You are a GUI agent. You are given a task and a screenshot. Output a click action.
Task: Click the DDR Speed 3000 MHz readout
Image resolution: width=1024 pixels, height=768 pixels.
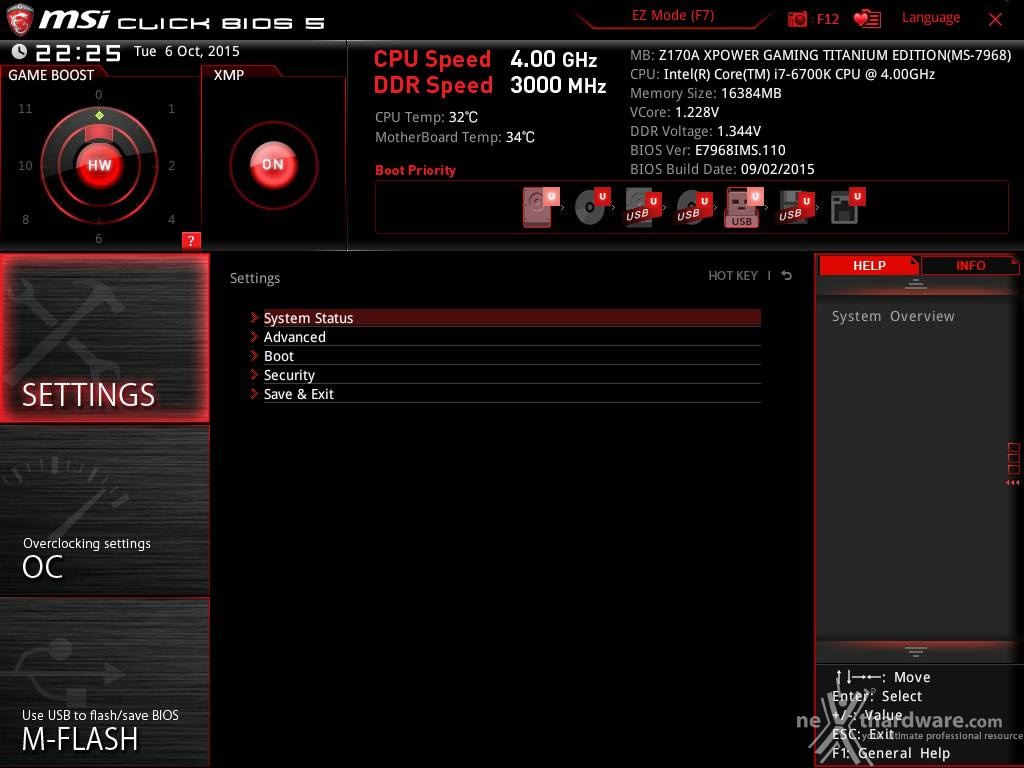(x=490, y=85)
